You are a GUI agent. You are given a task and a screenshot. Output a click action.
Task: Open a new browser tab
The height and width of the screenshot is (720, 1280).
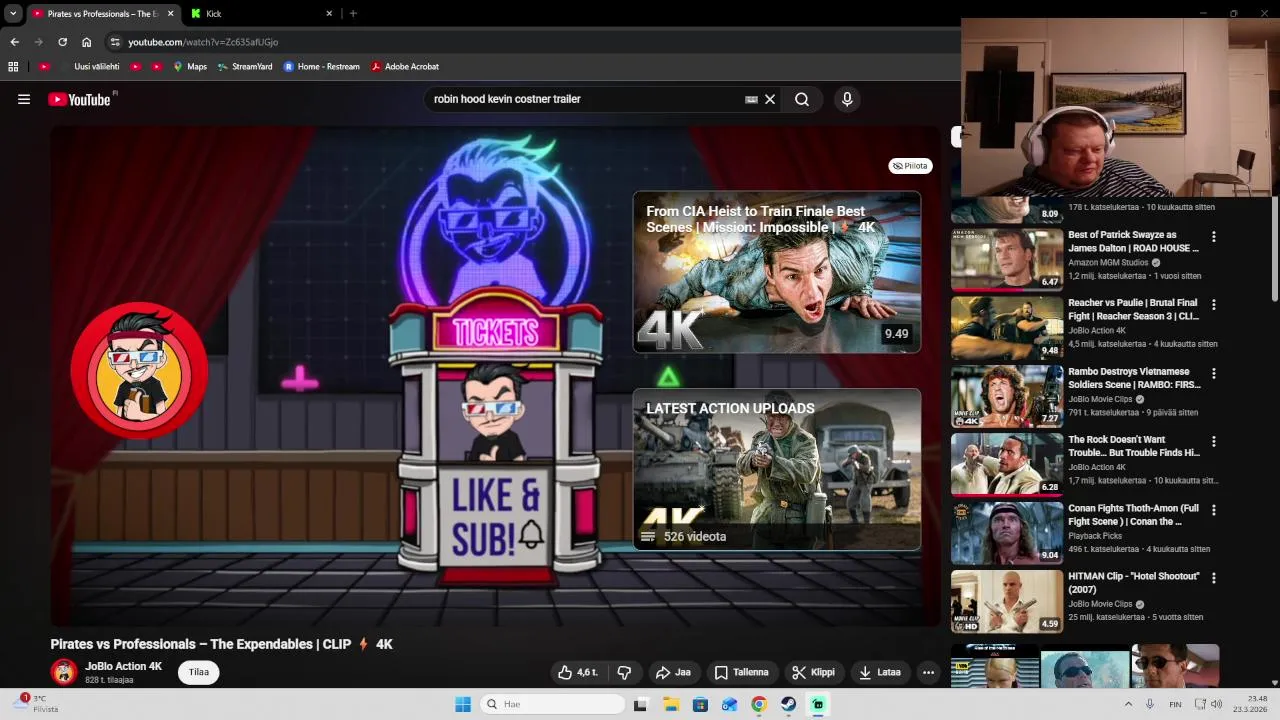[353, 14]
